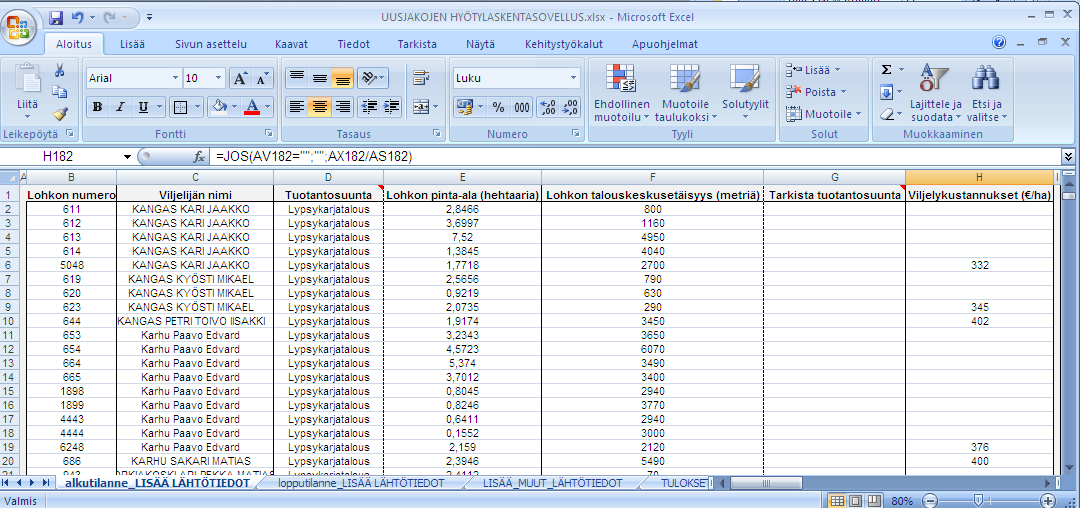Align text left
This screenshot has height=508, width=1080.
click(x=297, y=107)
